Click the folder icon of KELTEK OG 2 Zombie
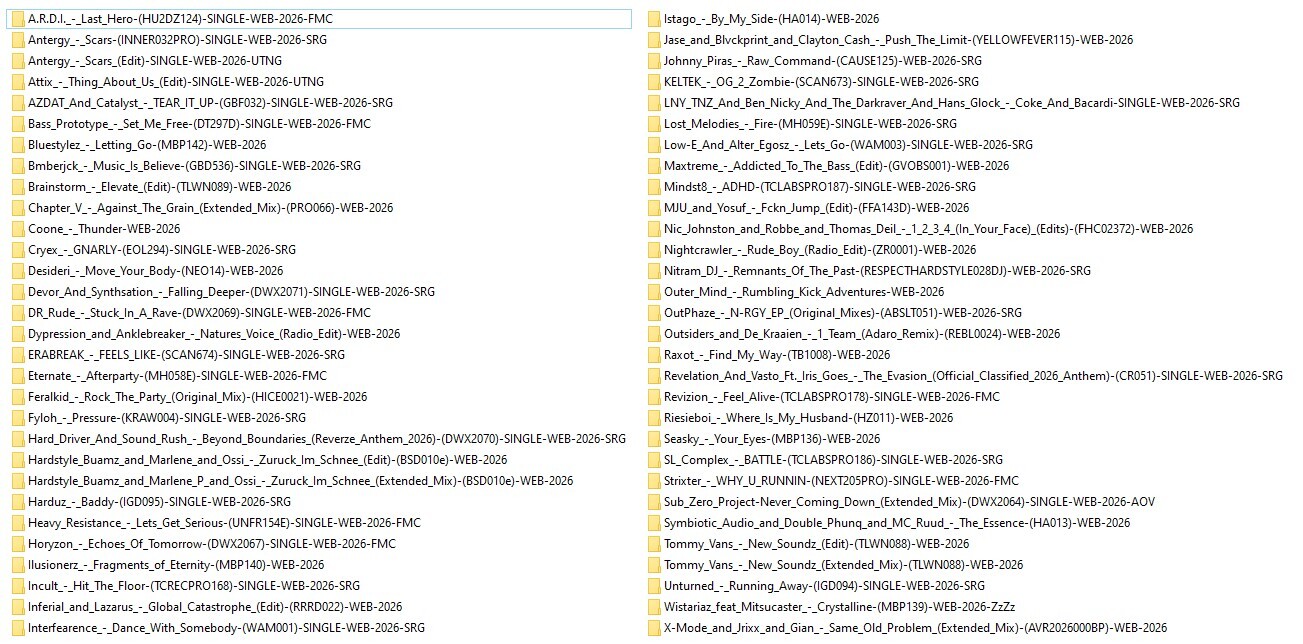The height and width of the screenshot is (644, 1303). point(653,82)
